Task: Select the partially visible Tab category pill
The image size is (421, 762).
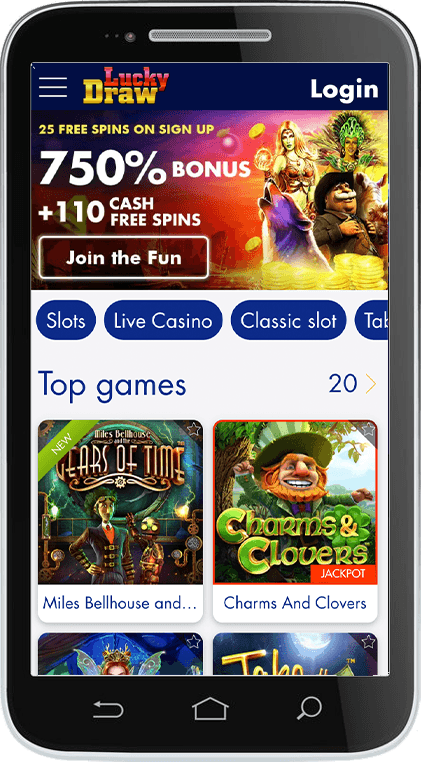Action: [x=371, y=320]
